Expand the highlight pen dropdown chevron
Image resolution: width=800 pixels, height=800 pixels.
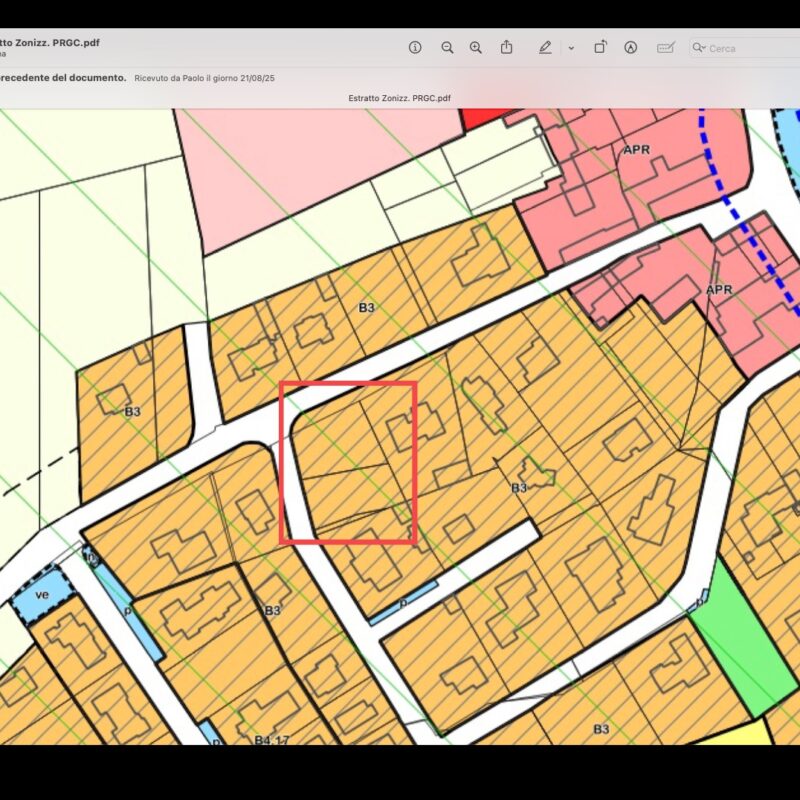[x=571, y=48]
